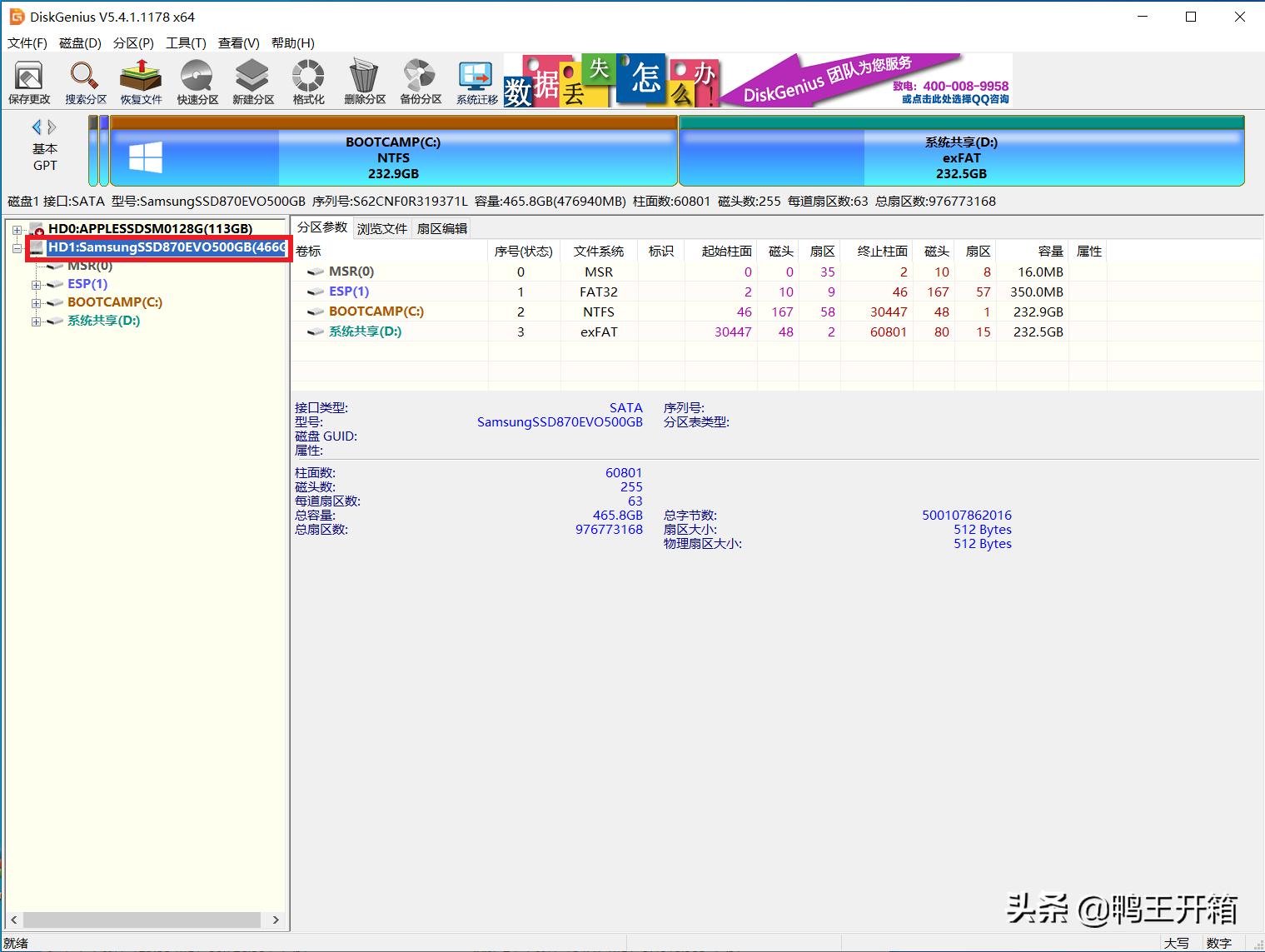
Task: Launch the 系统迁移 system migration tool
Action: (x=475, y=81)
